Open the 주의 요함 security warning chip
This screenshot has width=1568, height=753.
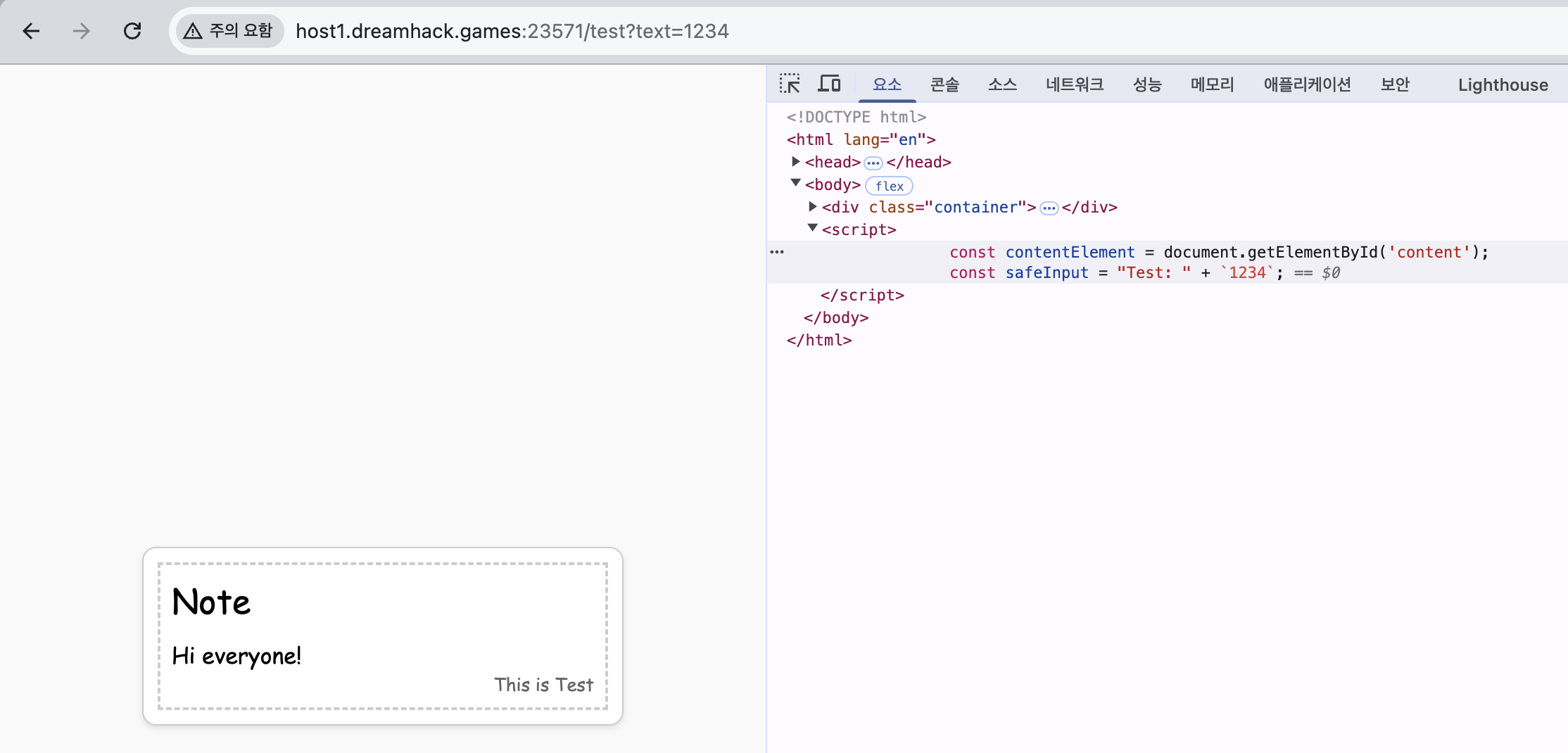click(229, 31)
